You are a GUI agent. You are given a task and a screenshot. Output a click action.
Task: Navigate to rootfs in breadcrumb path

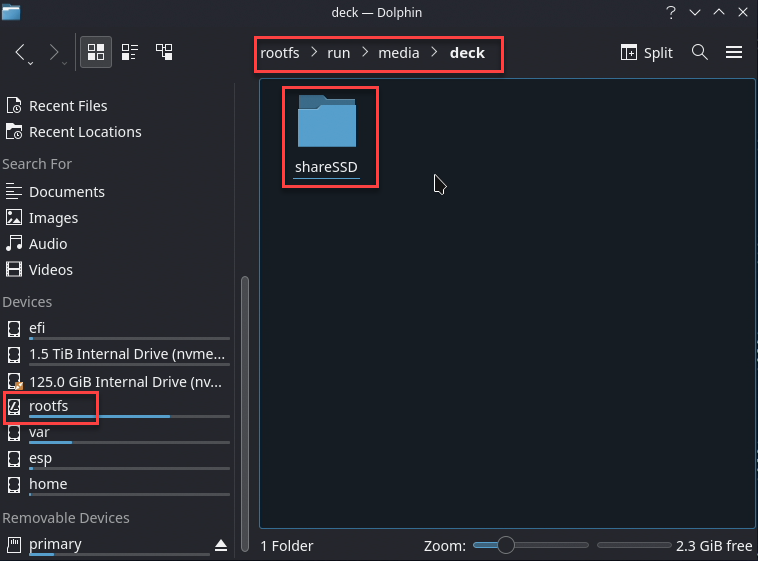(280, 53)
